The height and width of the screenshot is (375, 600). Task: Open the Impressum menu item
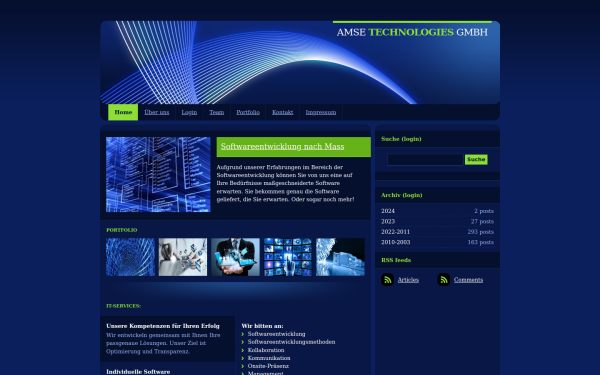coord(321,112)
